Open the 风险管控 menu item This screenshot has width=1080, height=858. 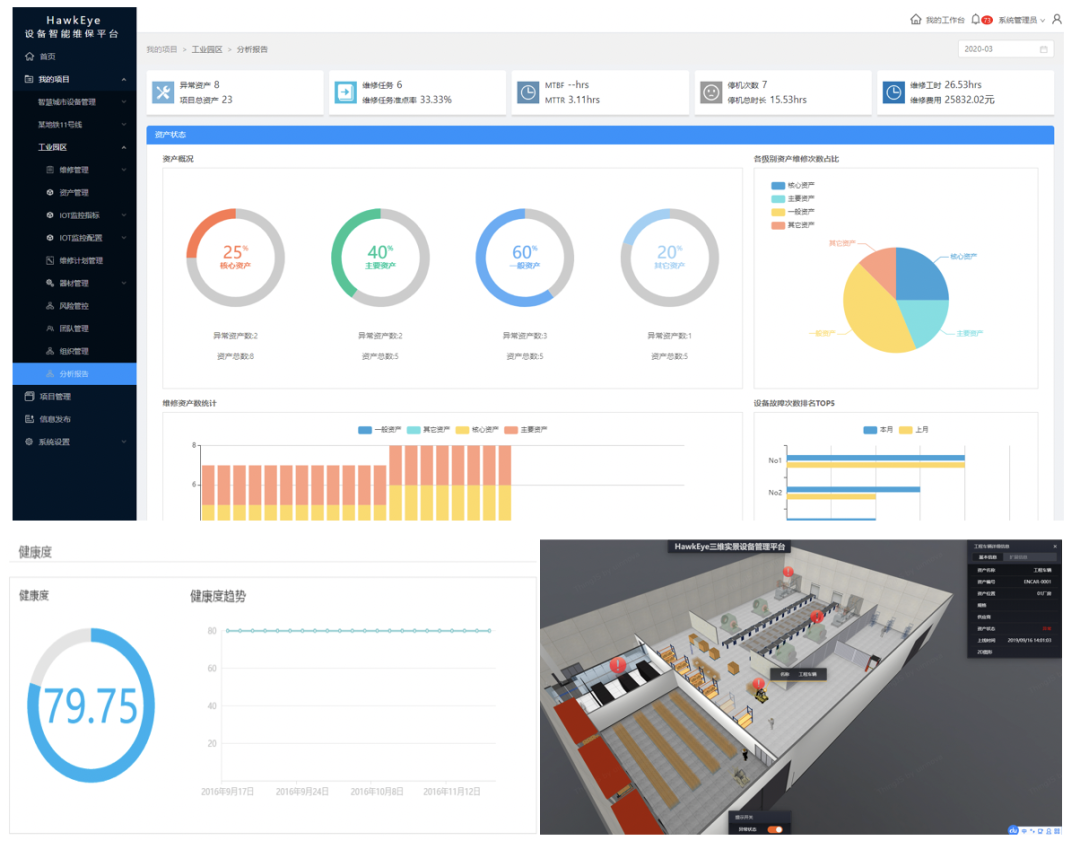(x=74, y=306)
